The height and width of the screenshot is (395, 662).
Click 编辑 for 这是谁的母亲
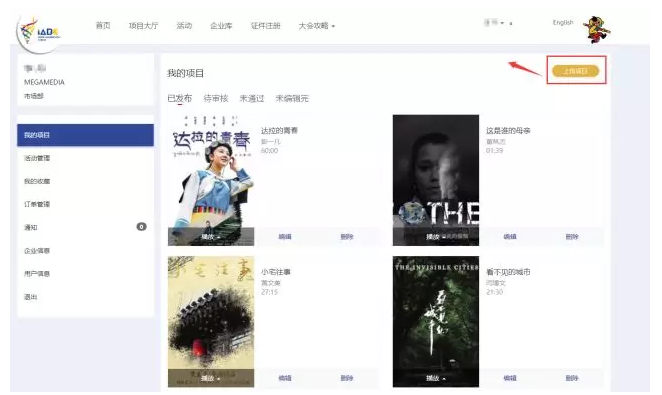(510, 237)
